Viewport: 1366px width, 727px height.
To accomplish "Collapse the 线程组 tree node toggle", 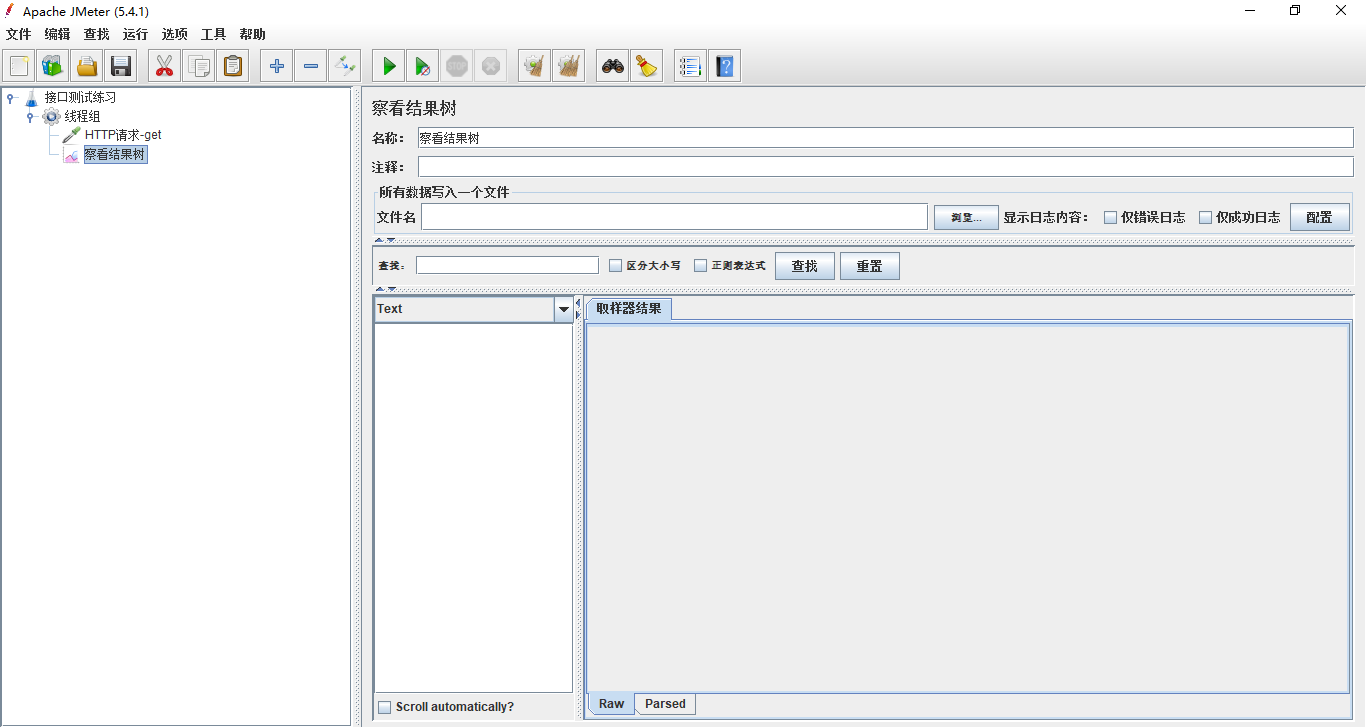I will pos(30,116).
